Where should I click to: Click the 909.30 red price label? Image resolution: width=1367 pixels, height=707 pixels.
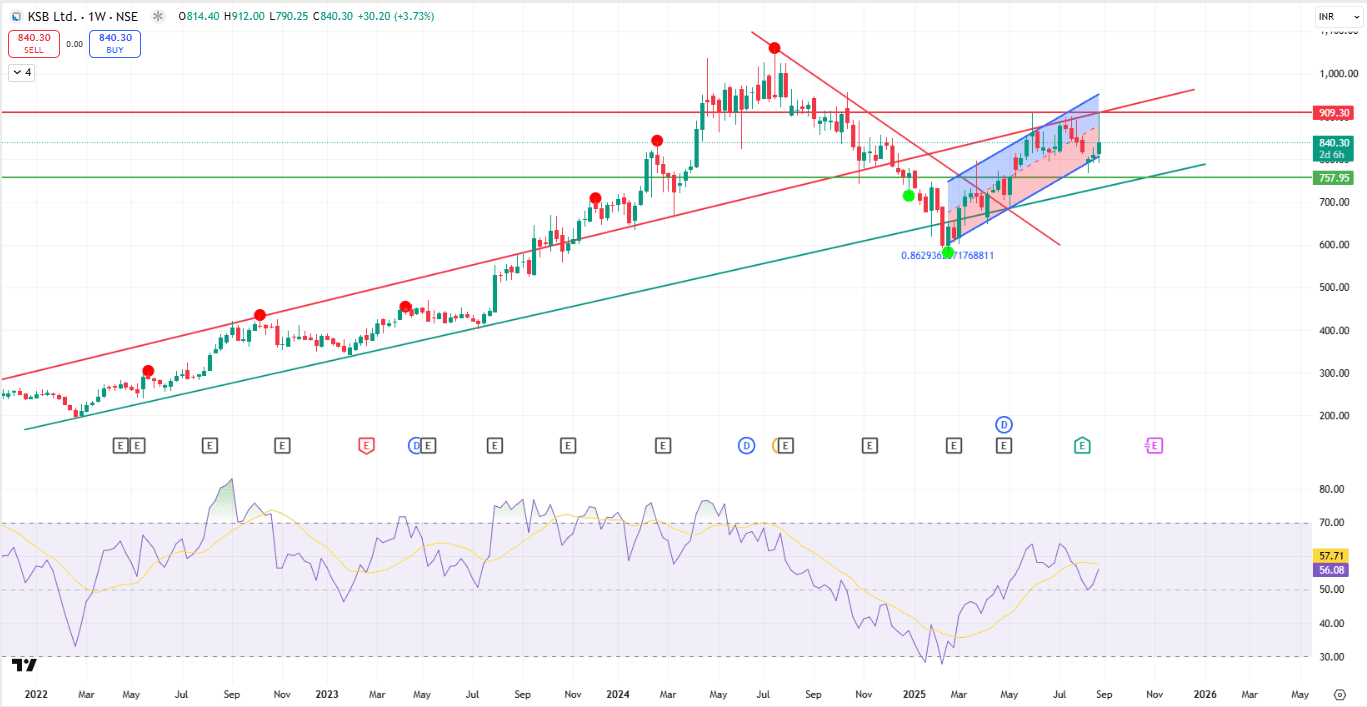1335,113
